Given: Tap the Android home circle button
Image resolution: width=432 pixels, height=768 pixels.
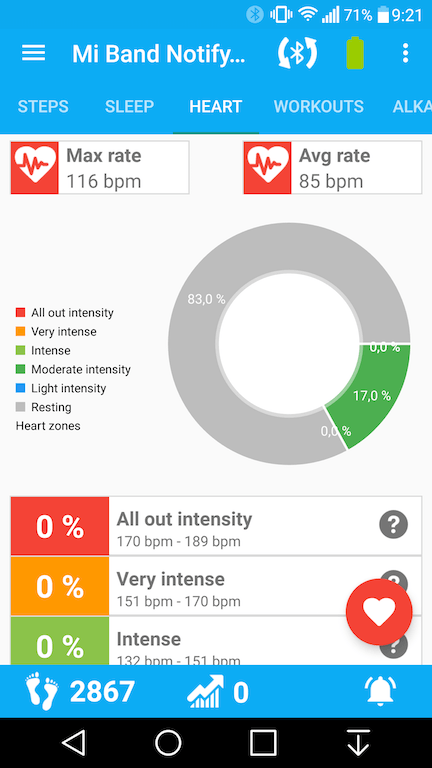Looking at the screenshot, I should click(x=168, y=743).
